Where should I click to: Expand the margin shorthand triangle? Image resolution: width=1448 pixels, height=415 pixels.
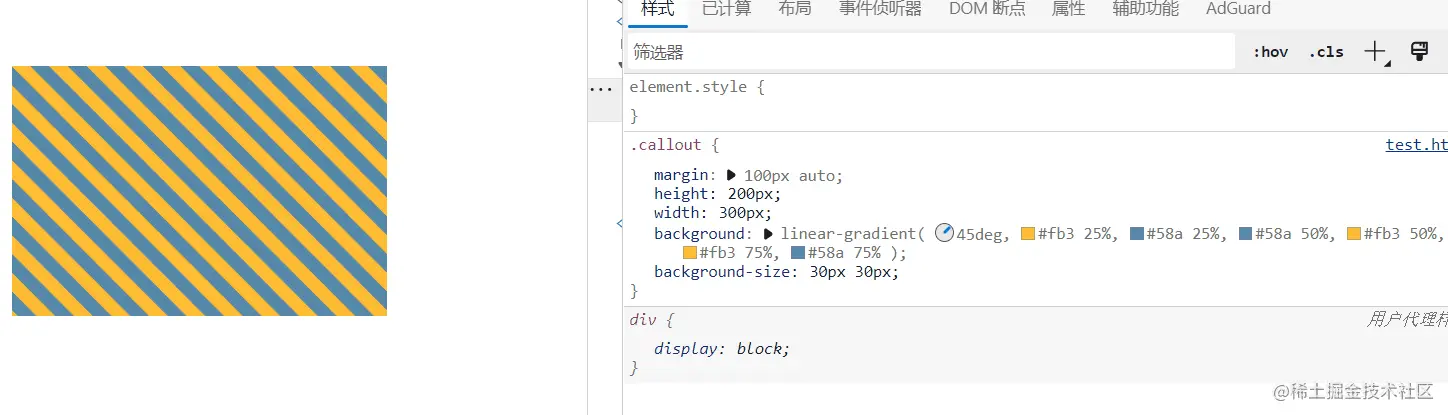point(732,175)
